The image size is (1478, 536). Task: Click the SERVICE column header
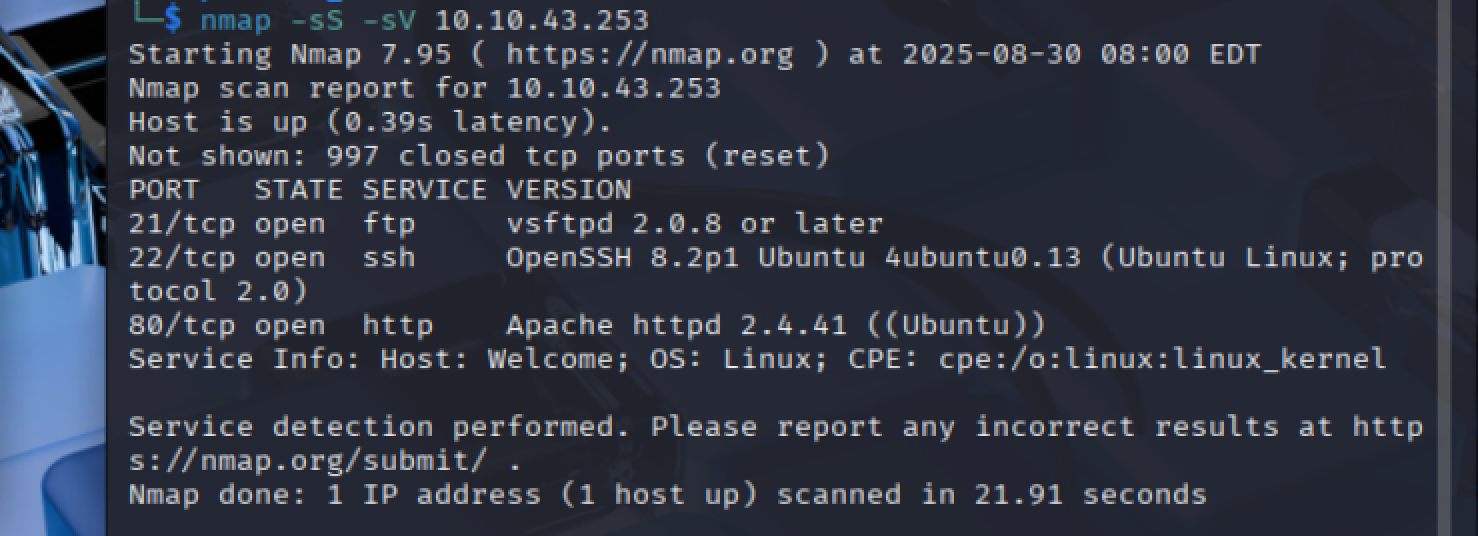(x=424, y=190)
